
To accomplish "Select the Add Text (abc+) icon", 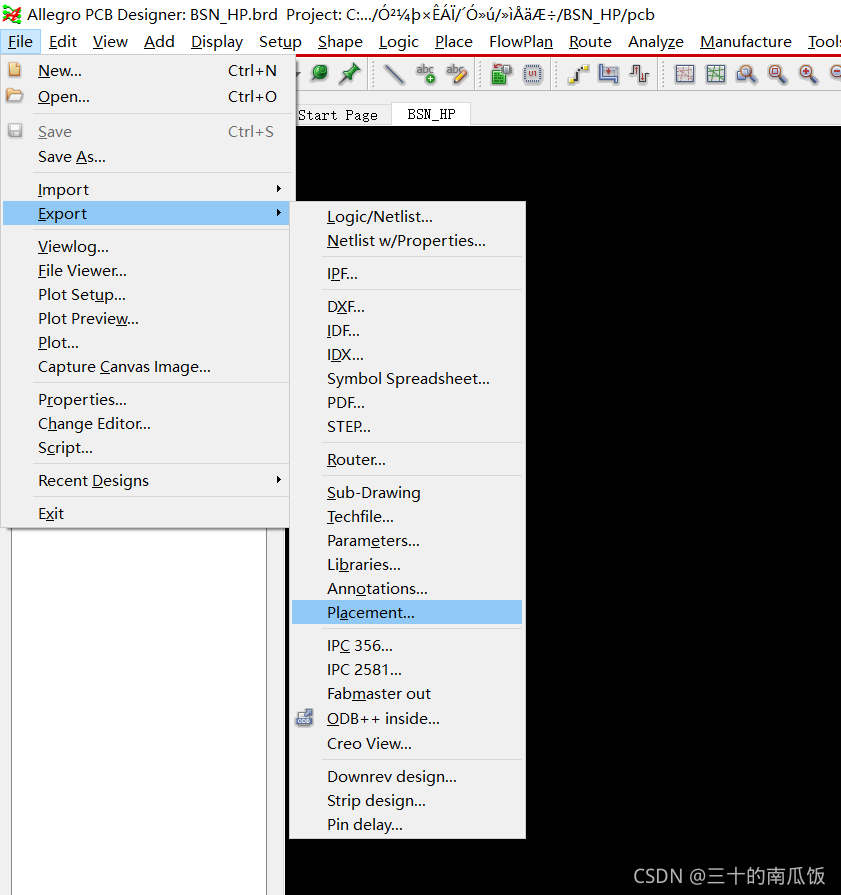I will (x=425, y=74).
